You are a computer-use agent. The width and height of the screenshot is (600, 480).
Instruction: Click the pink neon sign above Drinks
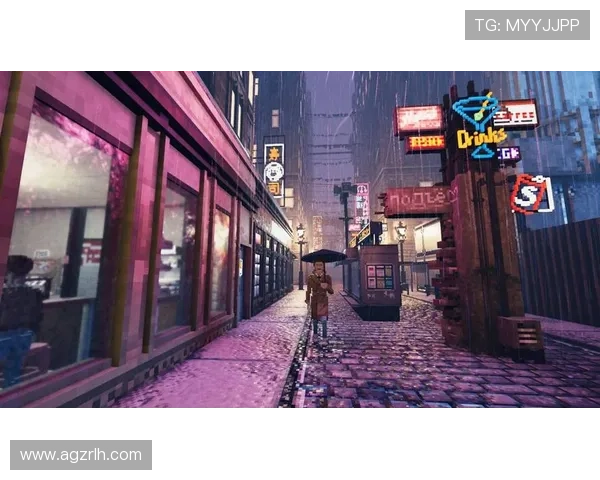point(418,120)
